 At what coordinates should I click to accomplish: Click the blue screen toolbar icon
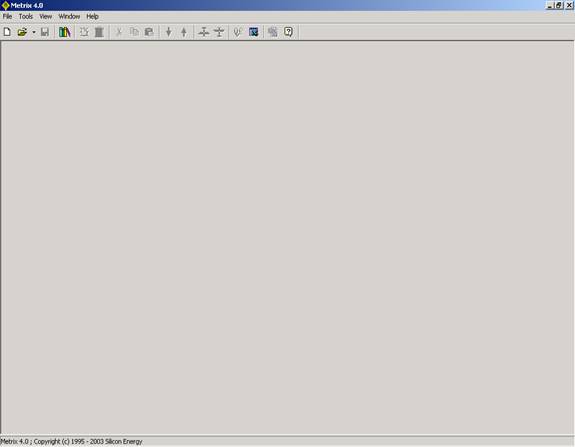tap(253, 32)
